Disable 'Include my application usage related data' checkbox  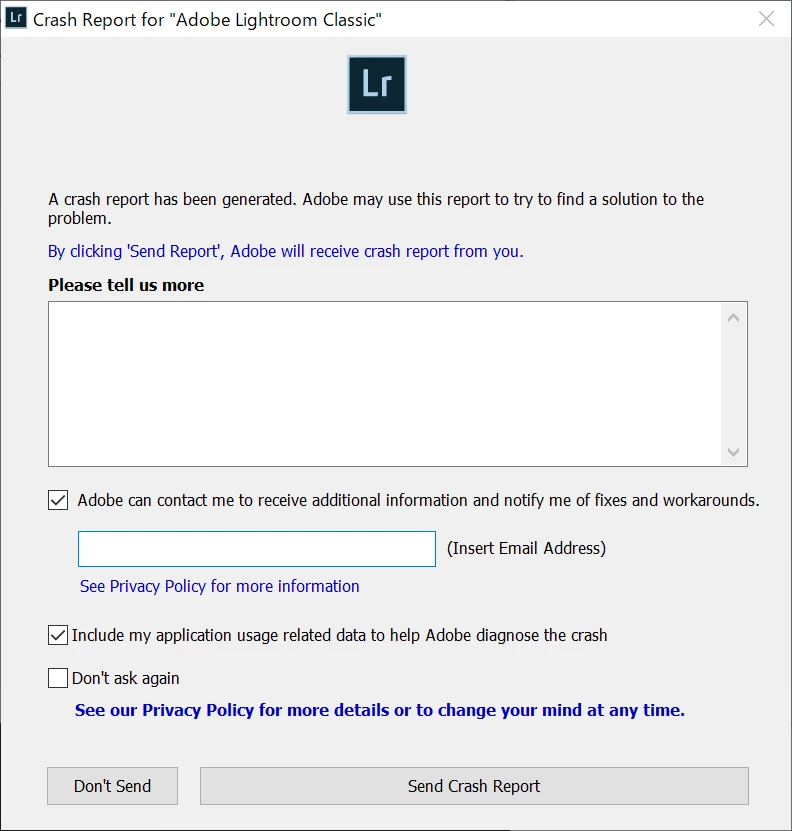(58, 635)
